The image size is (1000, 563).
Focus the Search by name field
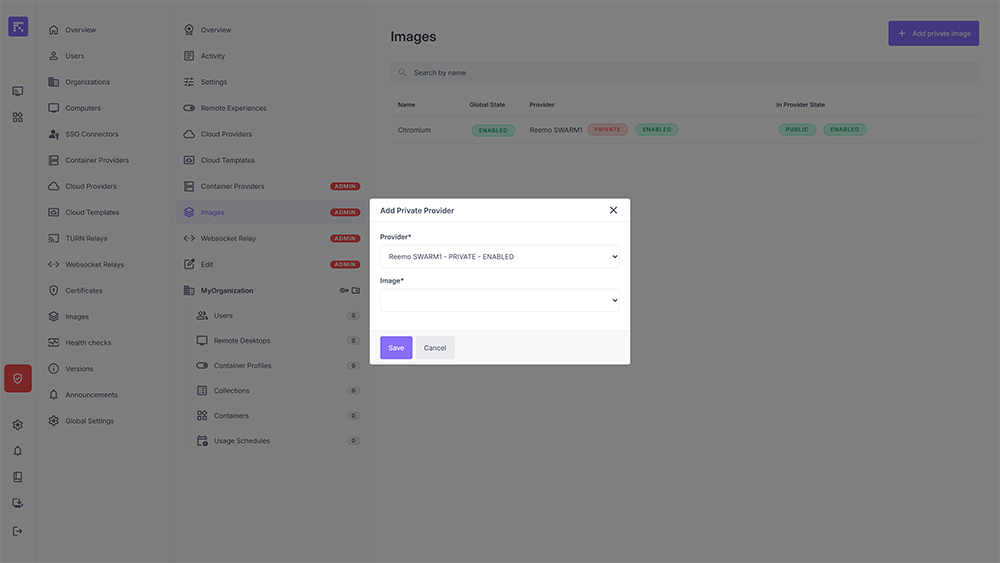[684, 73]
